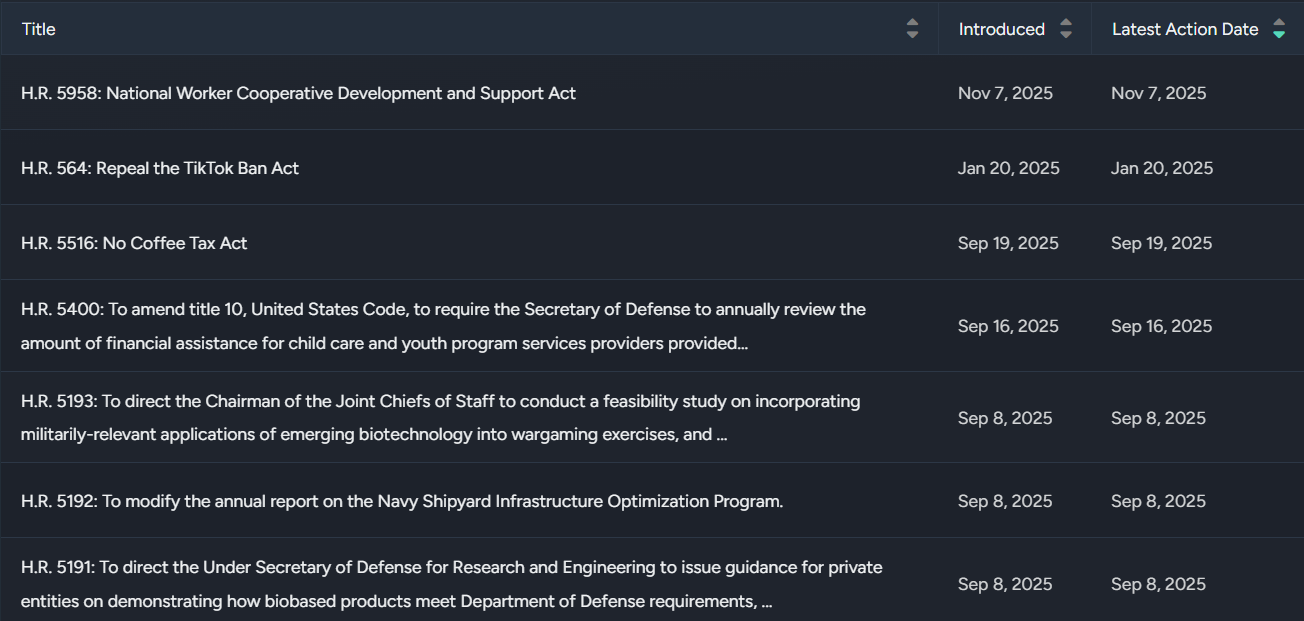
Task: Sort table by Title header
Action: 39,29
